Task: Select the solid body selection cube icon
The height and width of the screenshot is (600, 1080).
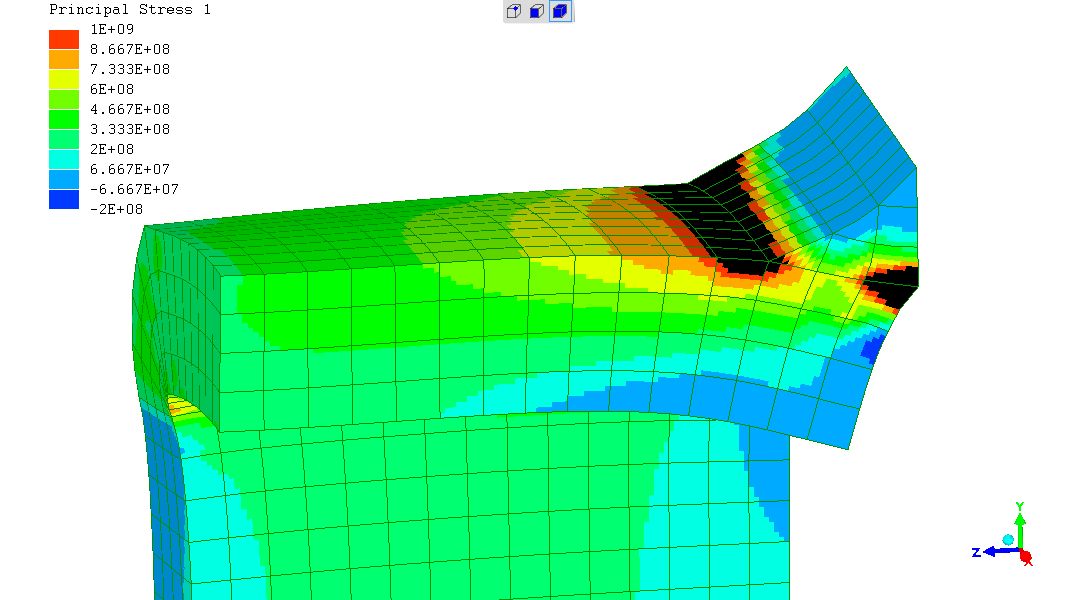Action: (x=560, y=12)
